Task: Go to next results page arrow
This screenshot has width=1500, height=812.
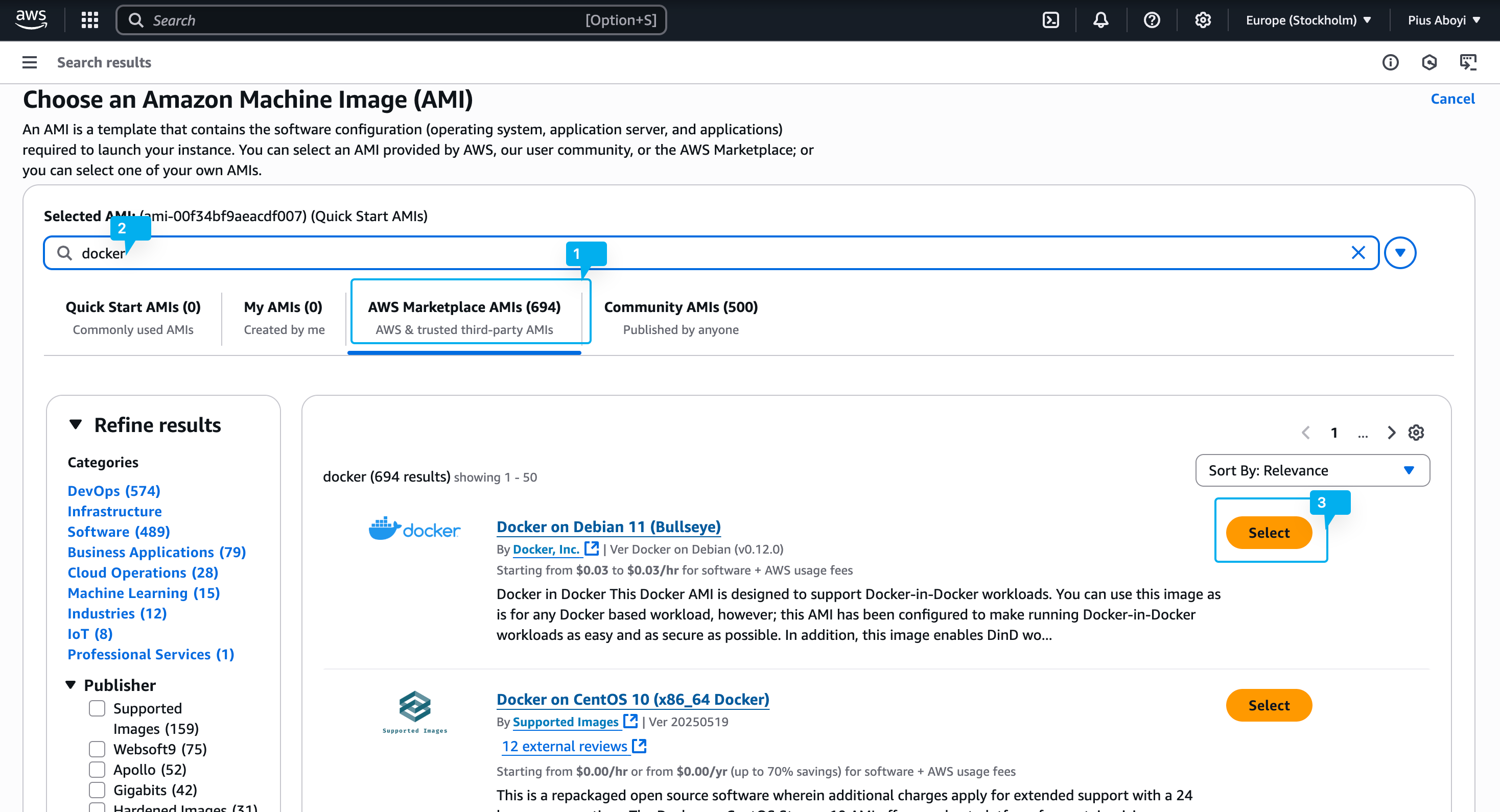Action: click(1391, 433)
